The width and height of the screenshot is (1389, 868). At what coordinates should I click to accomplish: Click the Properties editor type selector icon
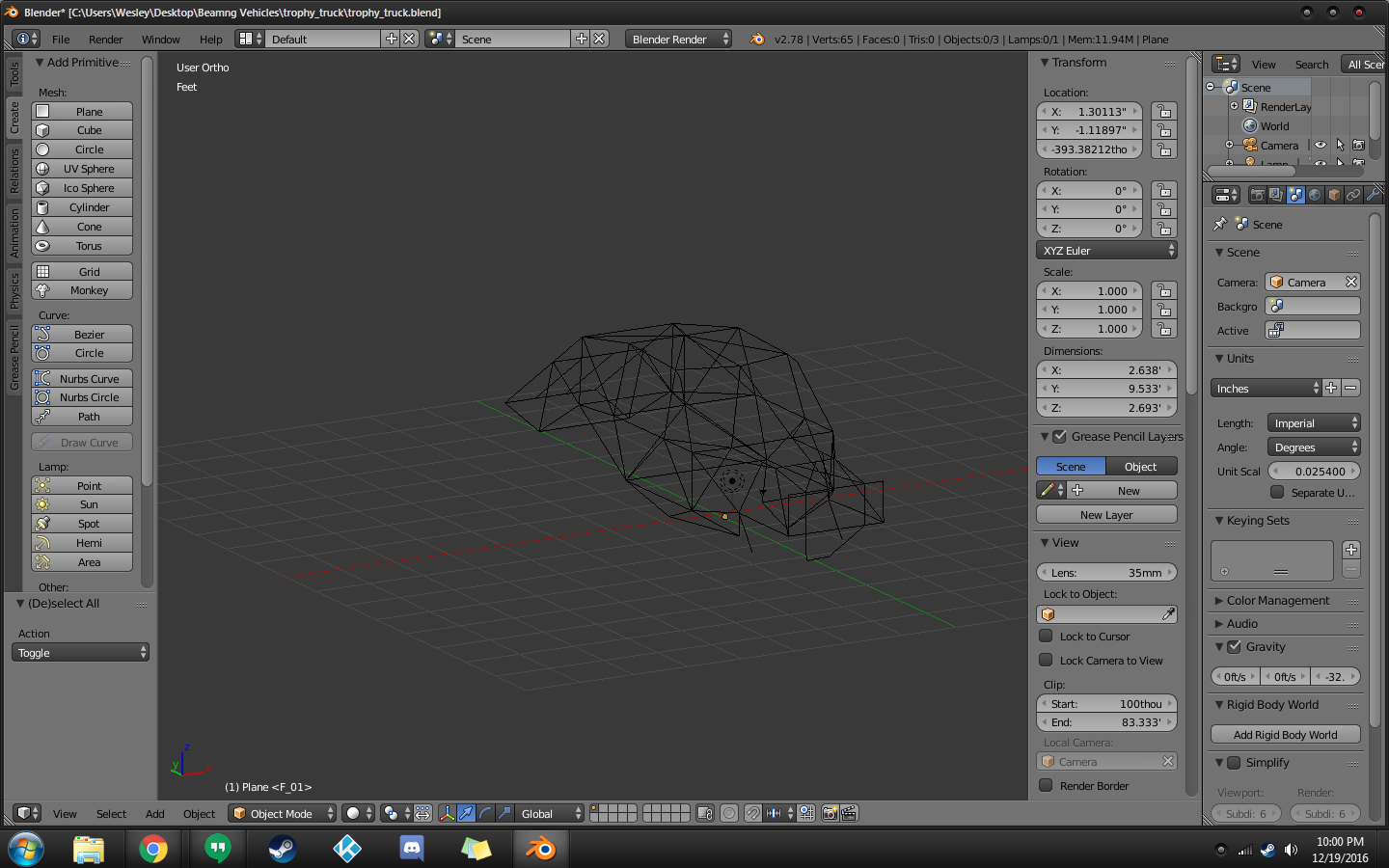[1226, 195]
